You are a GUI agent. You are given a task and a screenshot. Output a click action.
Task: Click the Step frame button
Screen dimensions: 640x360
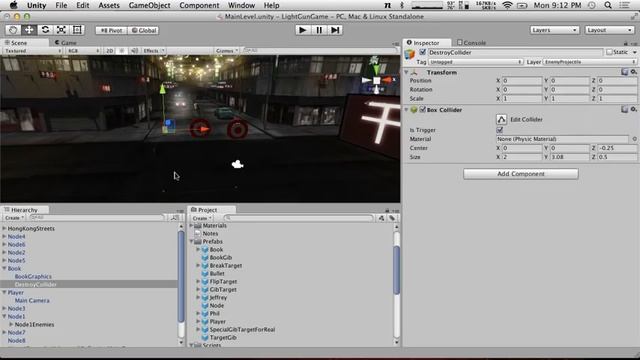335,30
